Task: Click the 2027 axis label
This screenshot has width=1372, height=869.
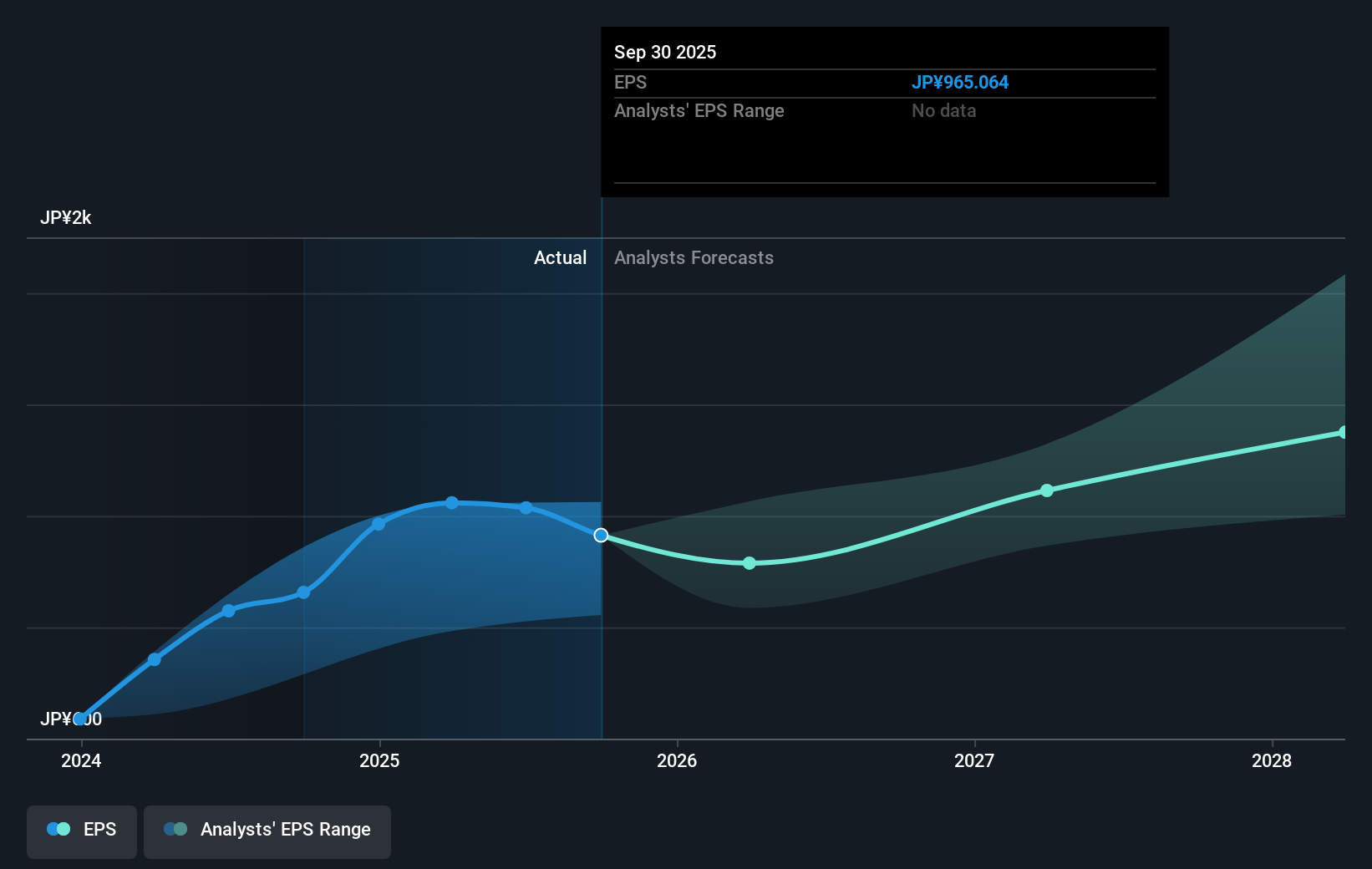Action: tap(974, 760)
